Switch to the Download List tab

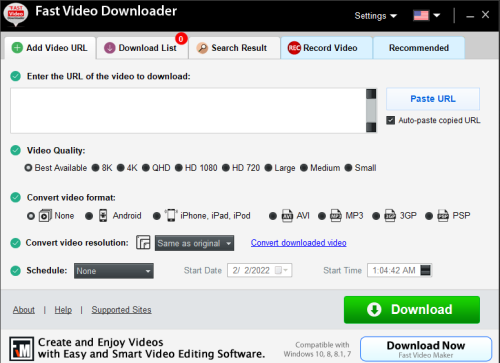[142, 48]
